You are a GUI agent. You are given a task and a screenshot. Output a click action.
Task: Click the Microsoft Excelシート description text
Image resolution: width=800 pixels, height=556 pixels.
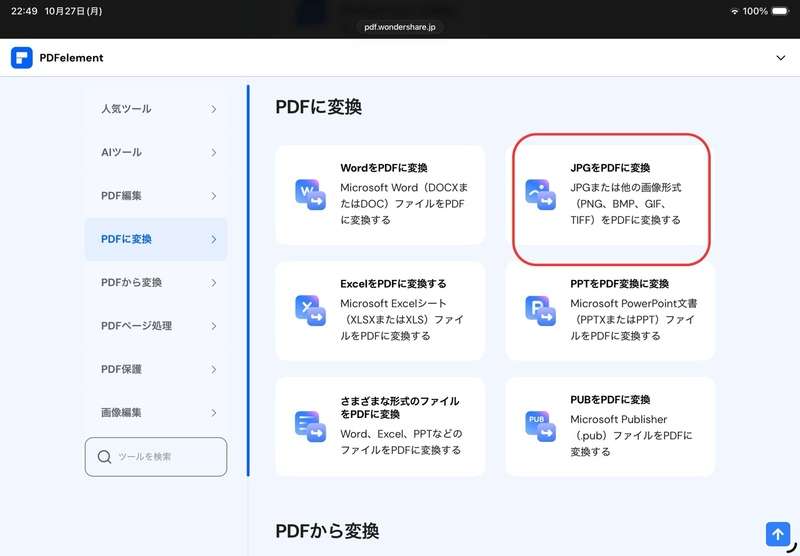pyautogui.click(x=402, y=319)
